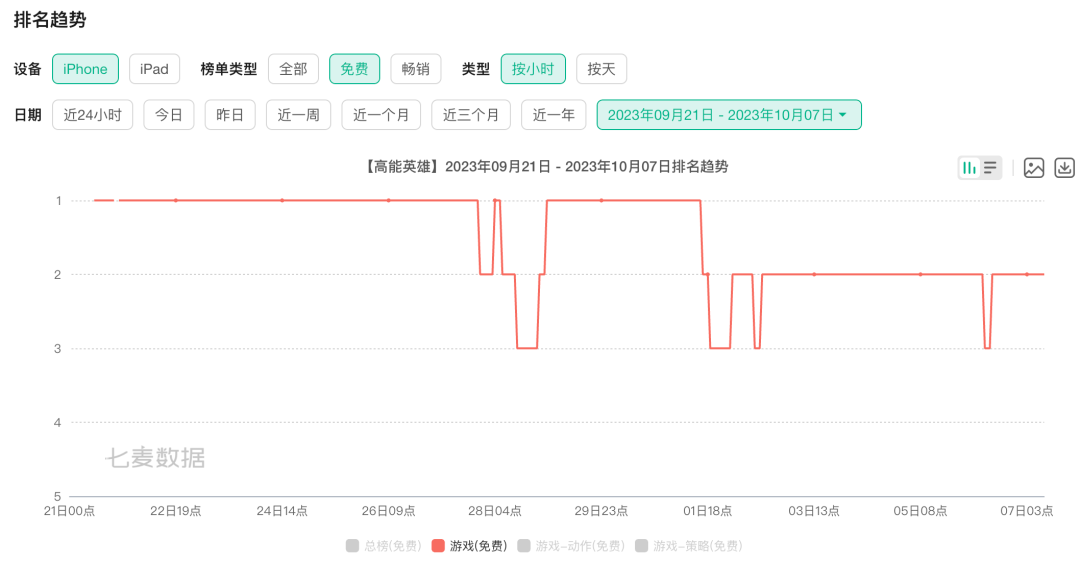Open the date range dropdown picker
The width and height of the screenshot is (1080, 562).
point(729,115)
